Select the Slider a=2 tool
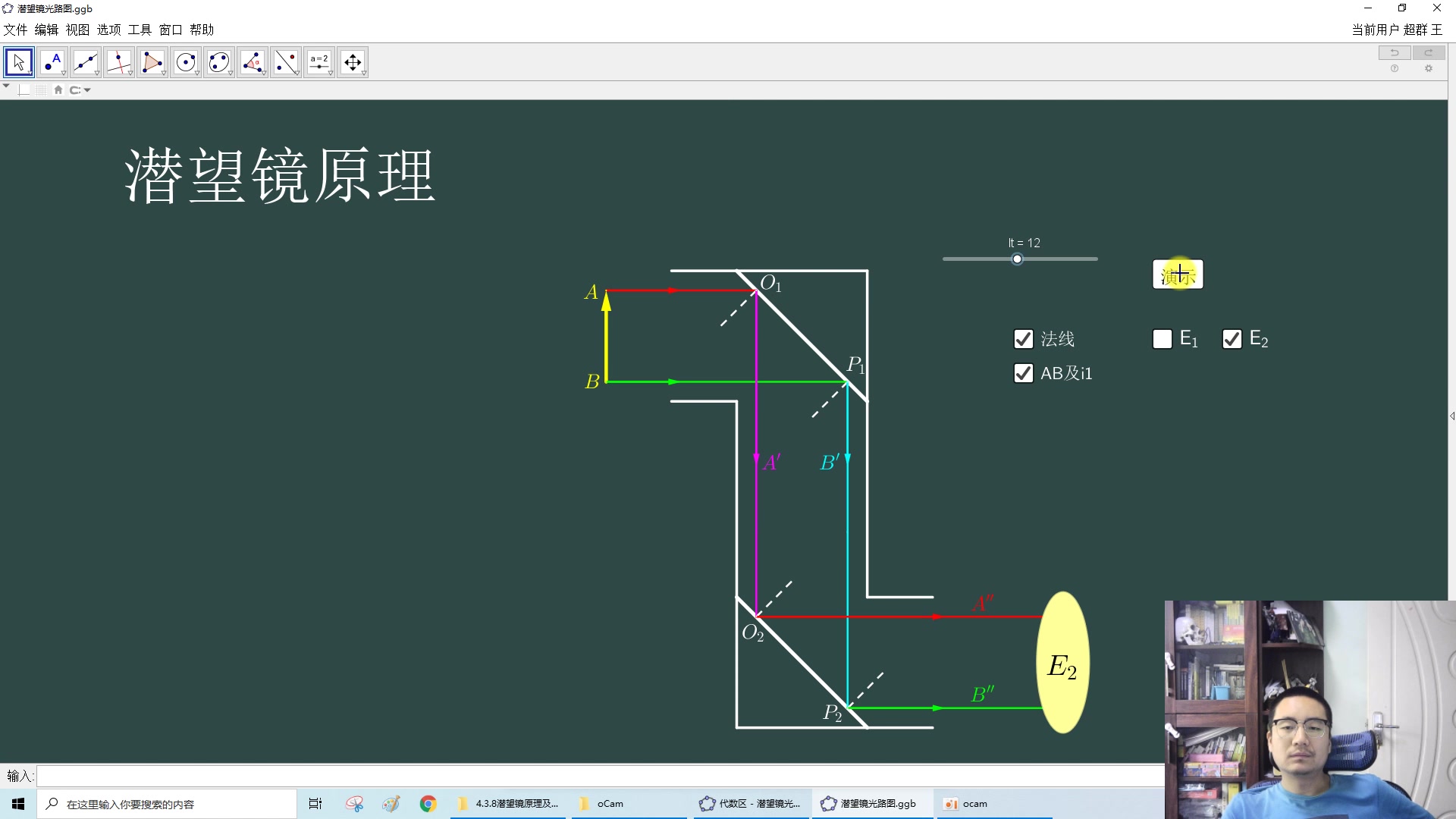Image resolution: width=1456 pixels, height=819 pixels. click(x=319, y=62)
